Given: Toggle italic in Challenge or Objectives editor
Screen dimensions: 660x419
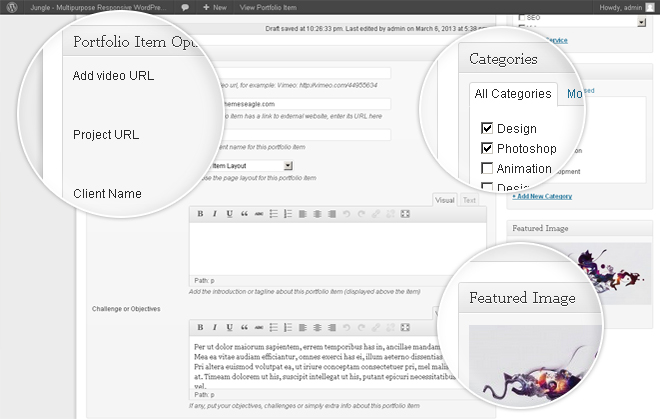Looking at the screenshot, I should point(215,327).
